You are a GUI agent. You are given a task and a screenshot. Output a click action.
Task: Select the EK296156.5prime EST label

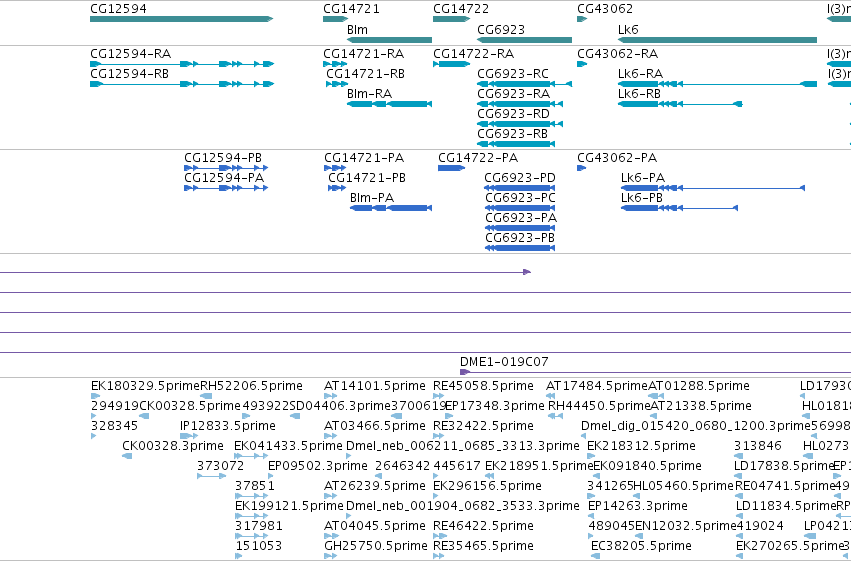click(487, 486)
